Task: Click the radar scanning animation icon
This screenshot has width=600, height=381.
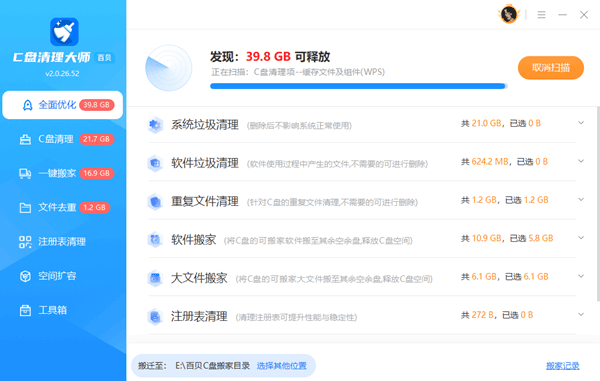Action: tap(169, 68)
